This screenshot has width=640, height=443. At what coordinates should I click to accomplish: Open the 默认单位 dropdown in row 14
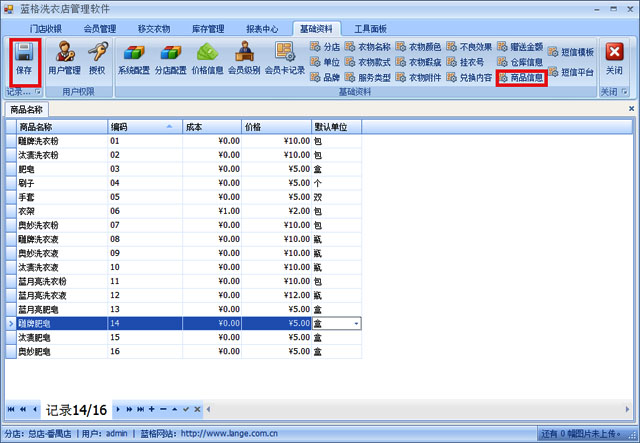[x=356, y=324]
